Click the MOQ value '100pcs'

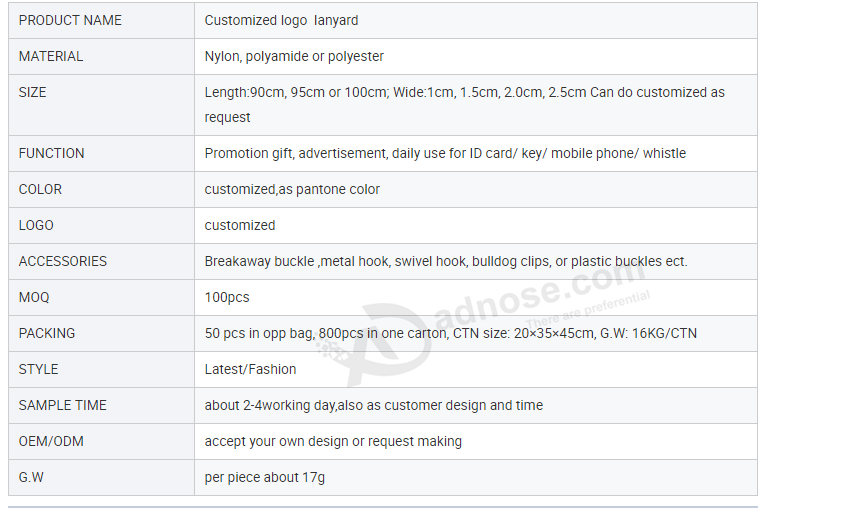click(x=227, y=297)
